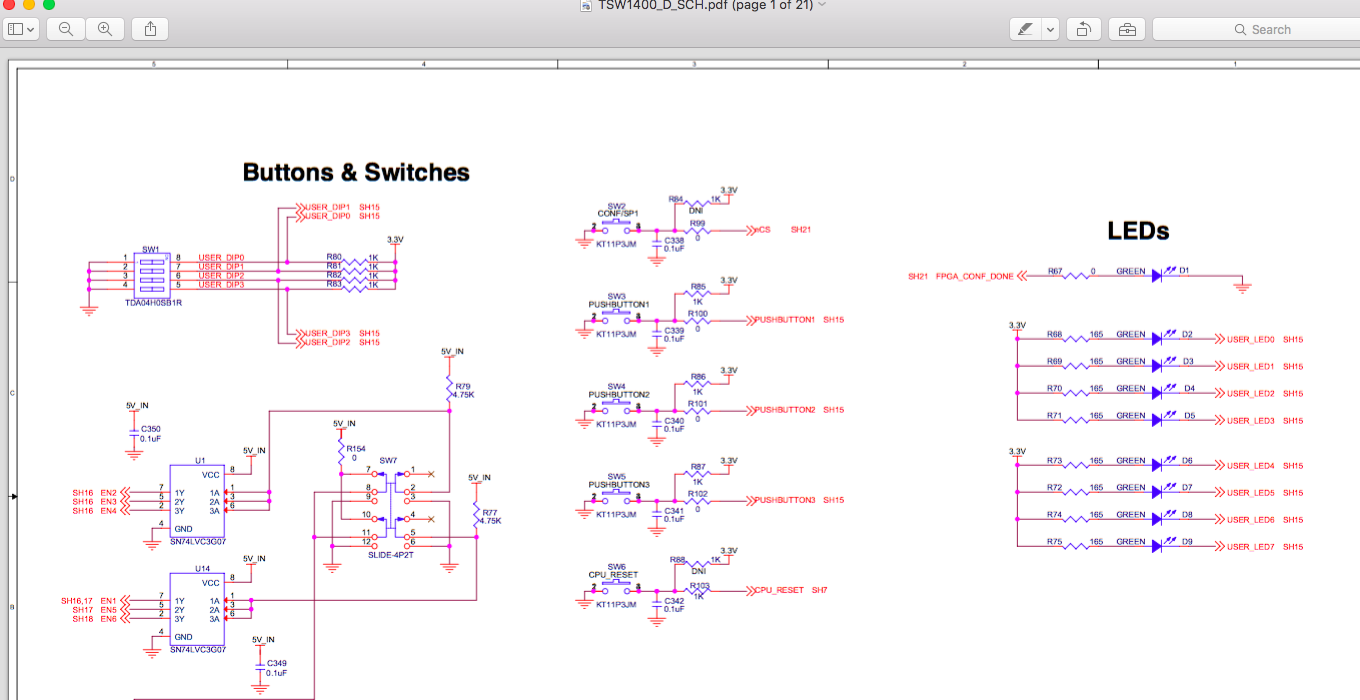The image size is (1360, 700).
Task: Select the USER_LED3 net label
Action: point(1250,420)
